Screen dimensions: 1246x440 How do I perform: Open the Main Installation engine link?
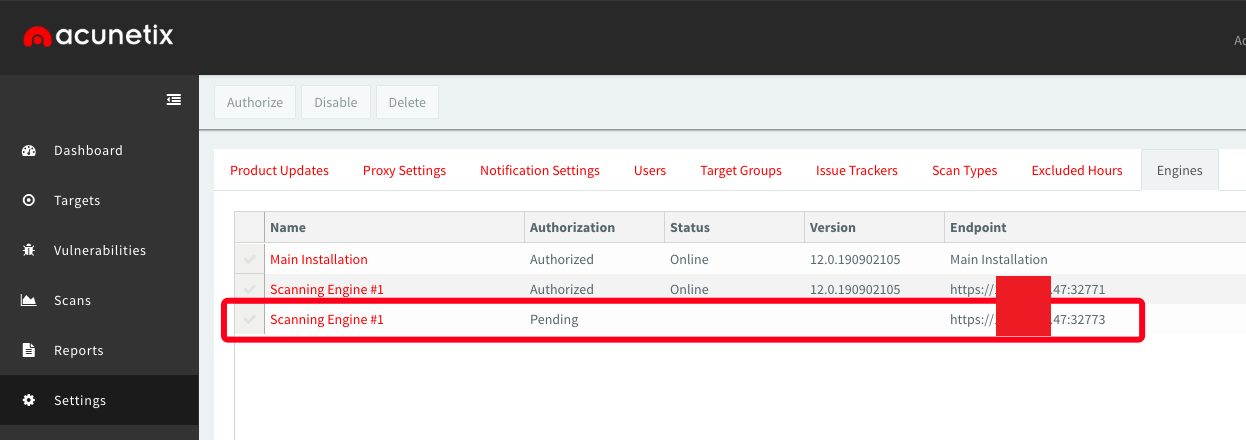click(318, 260)
